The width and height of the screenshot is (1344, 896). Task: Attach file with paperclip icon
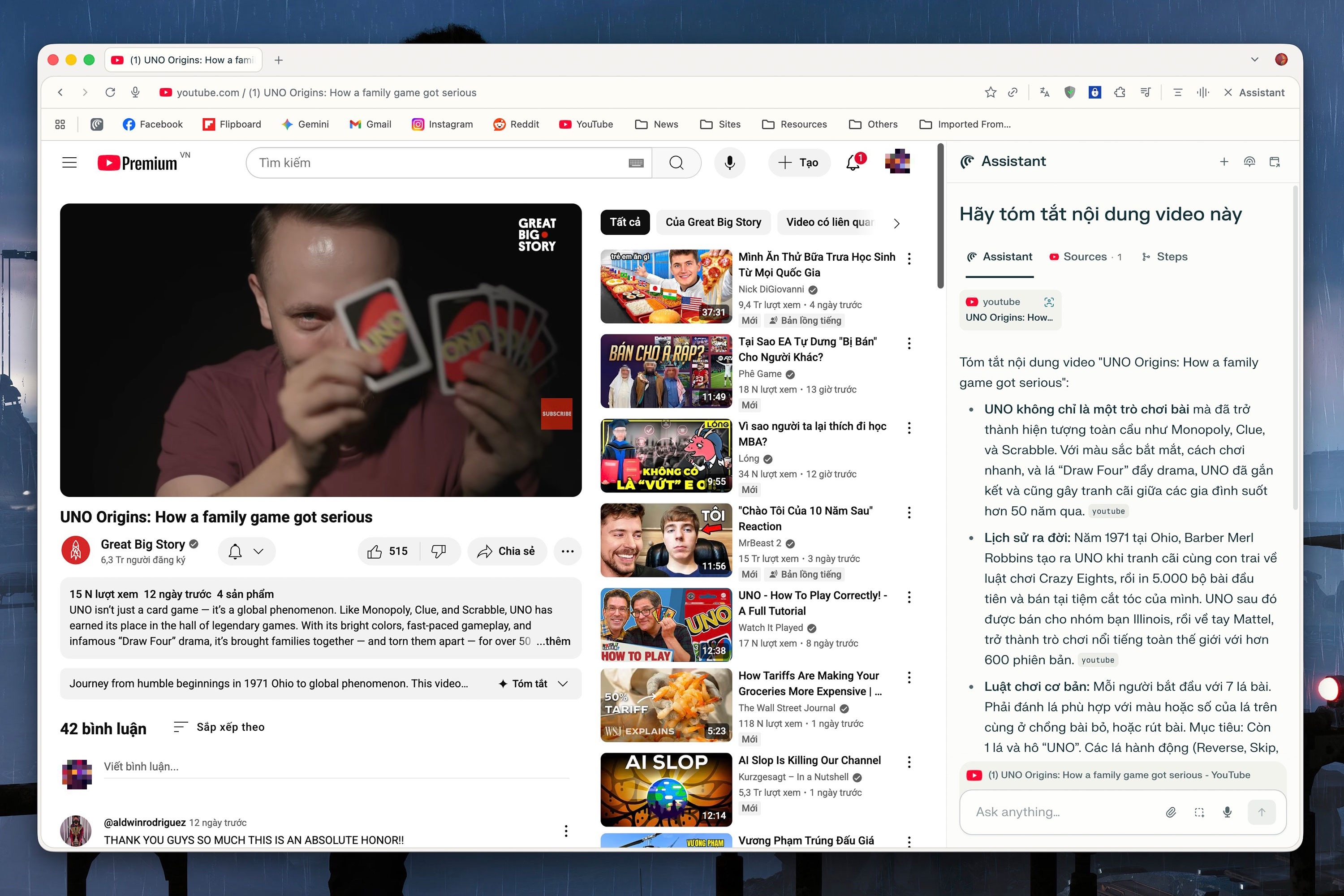point(1171,812)
